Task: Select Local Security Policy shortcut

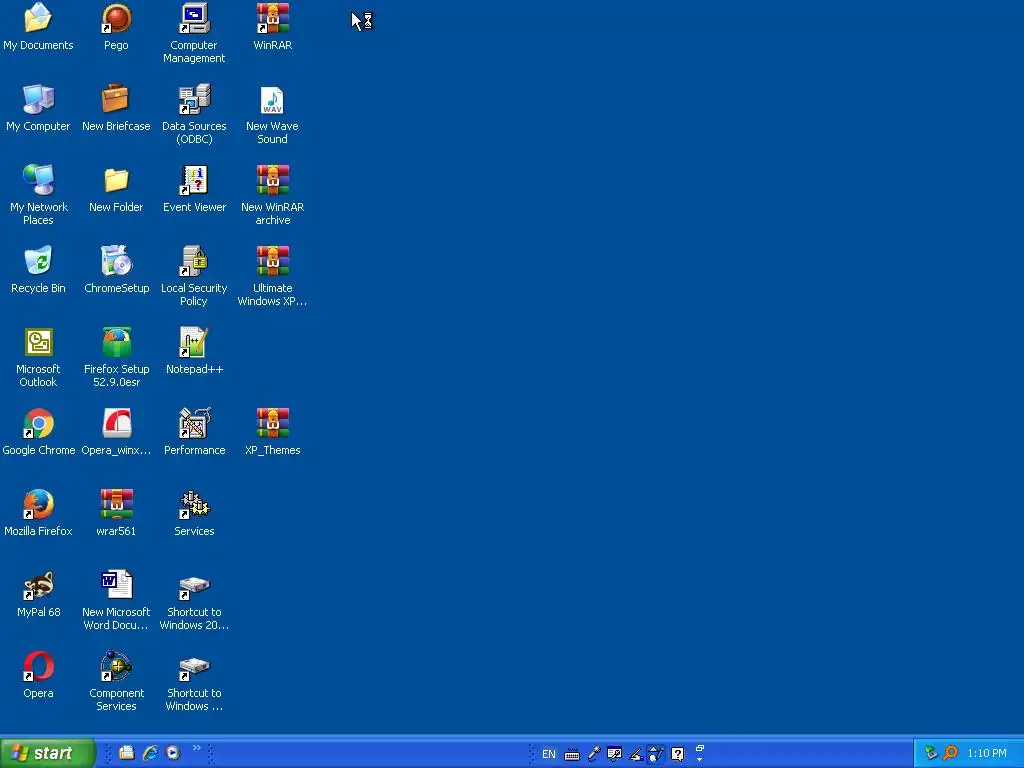Action: (194, 276)
